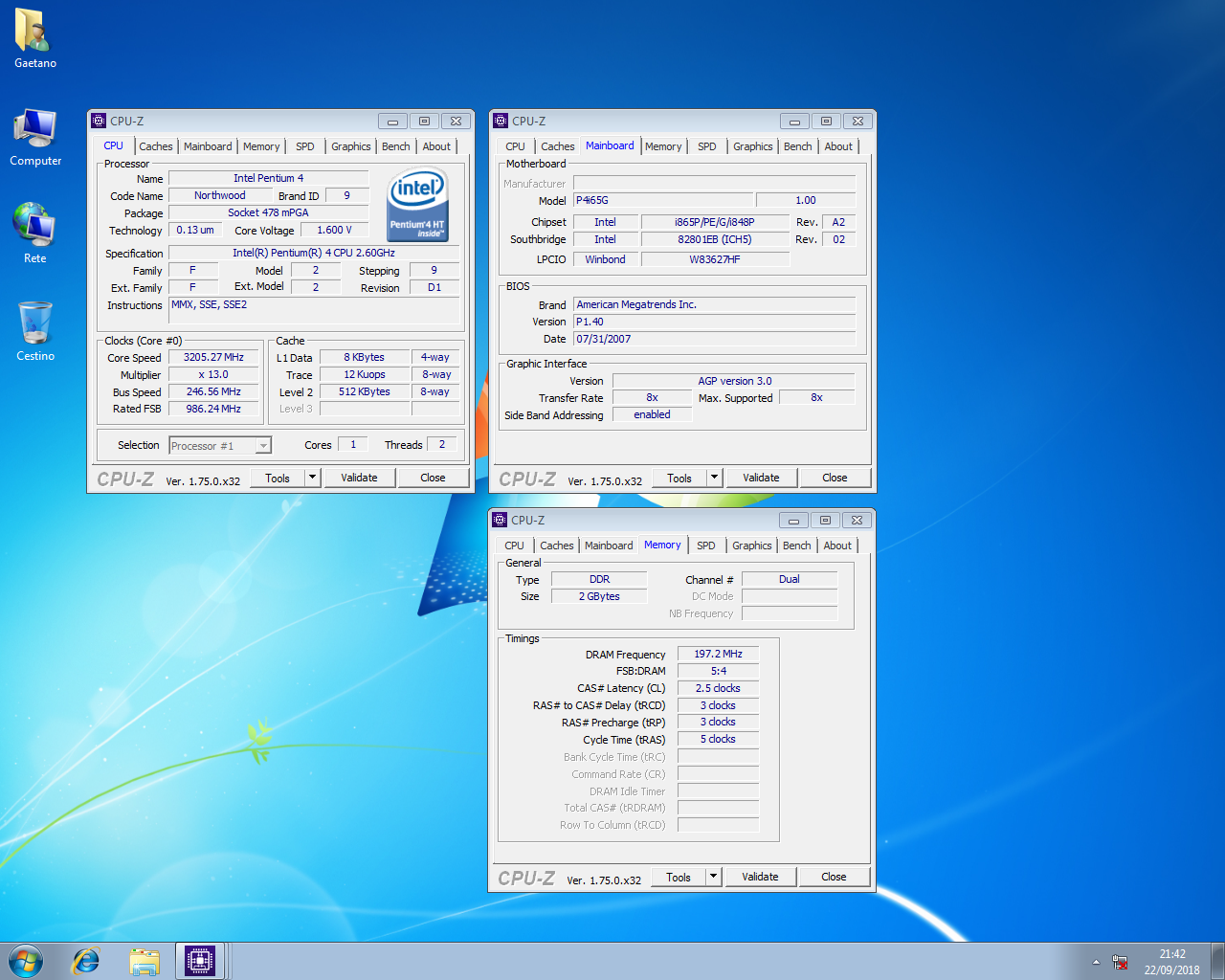The image size is (1225, 980).
Task: Click Validate in the Motherboard window
Action: [x=762, y=478]
